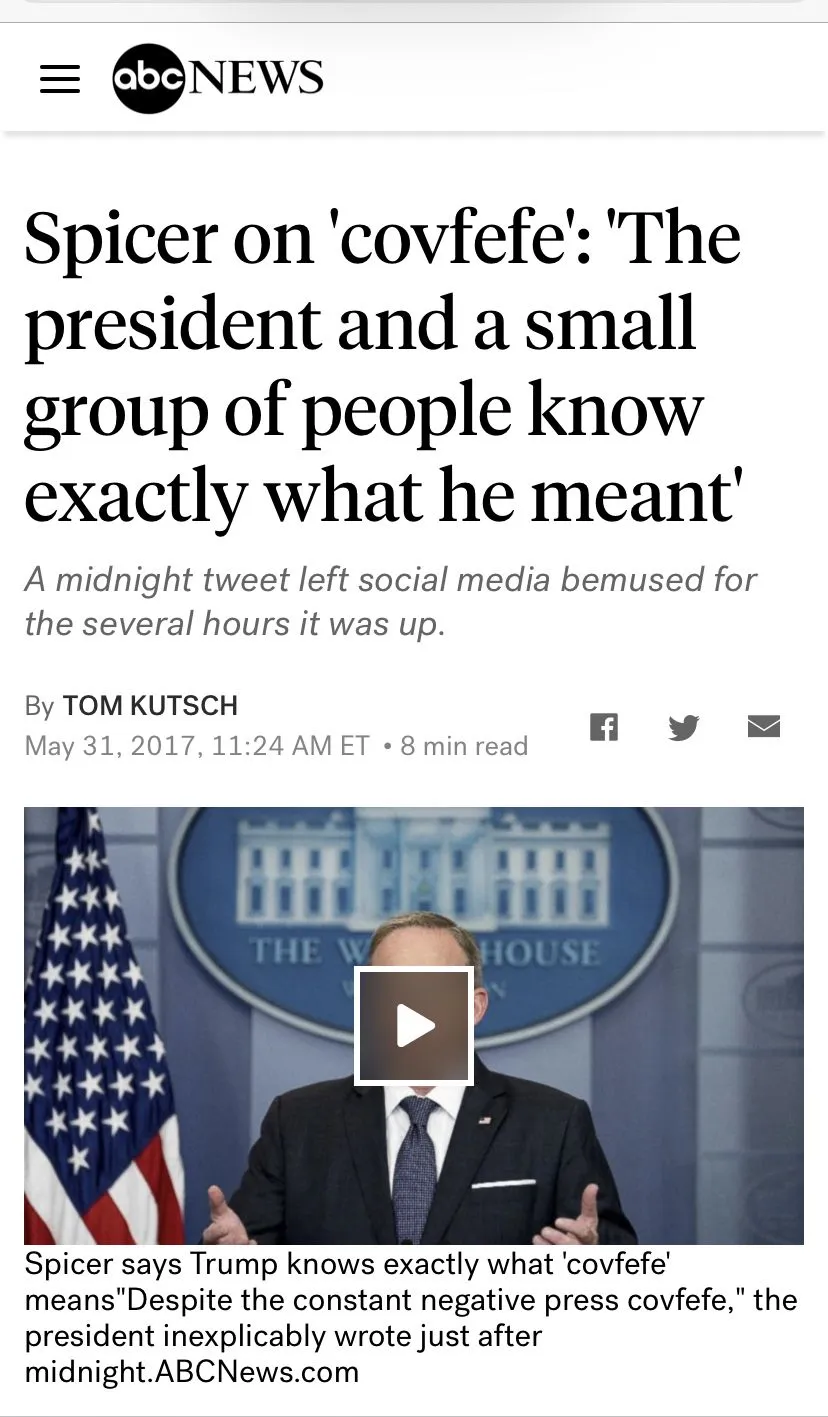This screenshot has height=1417, width=828.
Task: Share the article on Twitter
Action: [x=684, y=727]
